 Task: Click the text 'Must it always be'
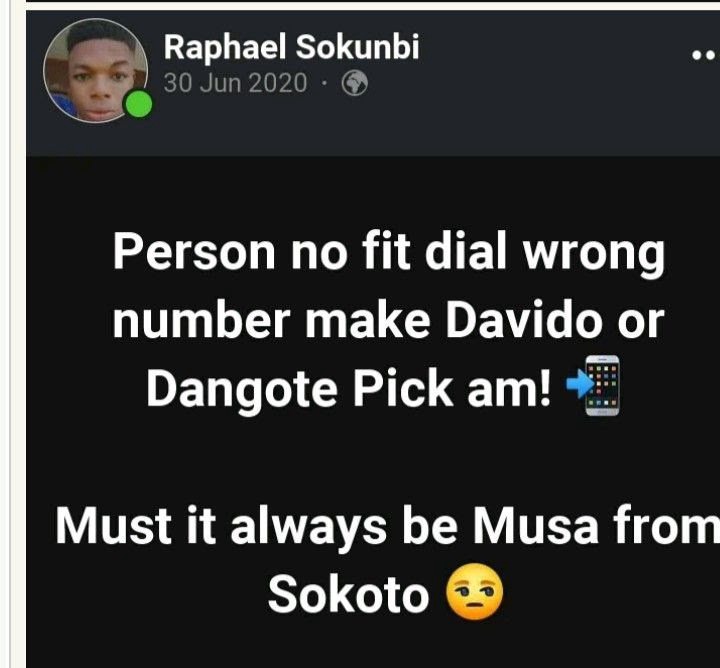click(256, 528)
